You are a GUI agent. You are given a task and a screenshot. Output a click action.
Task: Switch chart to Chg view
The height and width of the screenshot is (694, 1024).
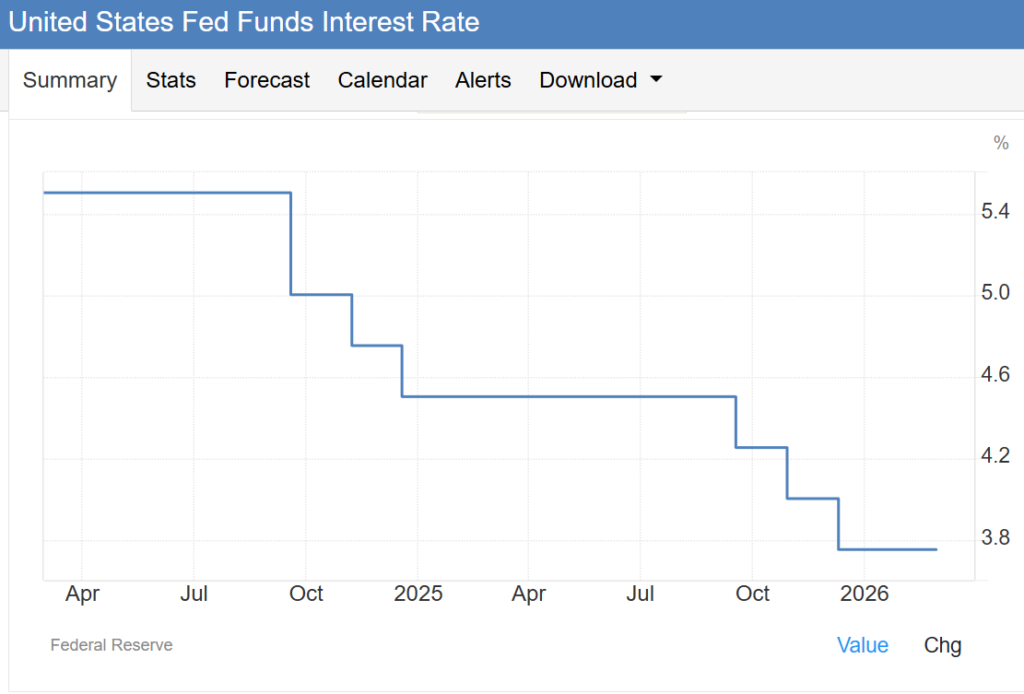coord(942,645)
